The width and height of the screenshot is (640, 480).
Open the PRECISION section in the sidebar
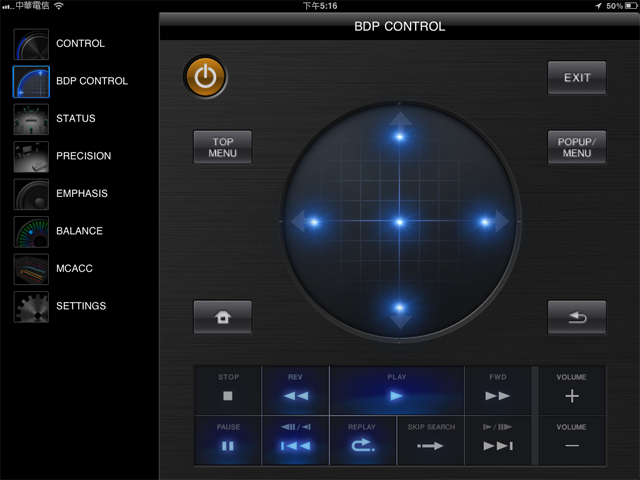(x=80, y=156)
